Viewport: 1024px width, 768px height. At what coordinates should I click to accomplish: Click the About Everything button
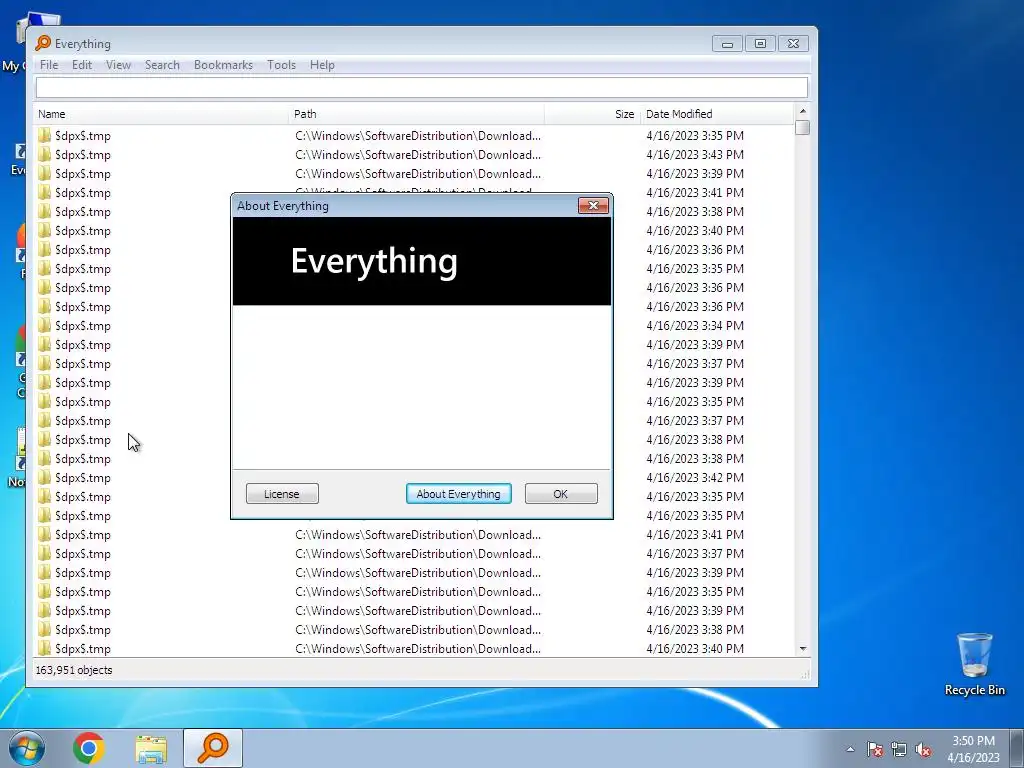[x=458, y=494]
